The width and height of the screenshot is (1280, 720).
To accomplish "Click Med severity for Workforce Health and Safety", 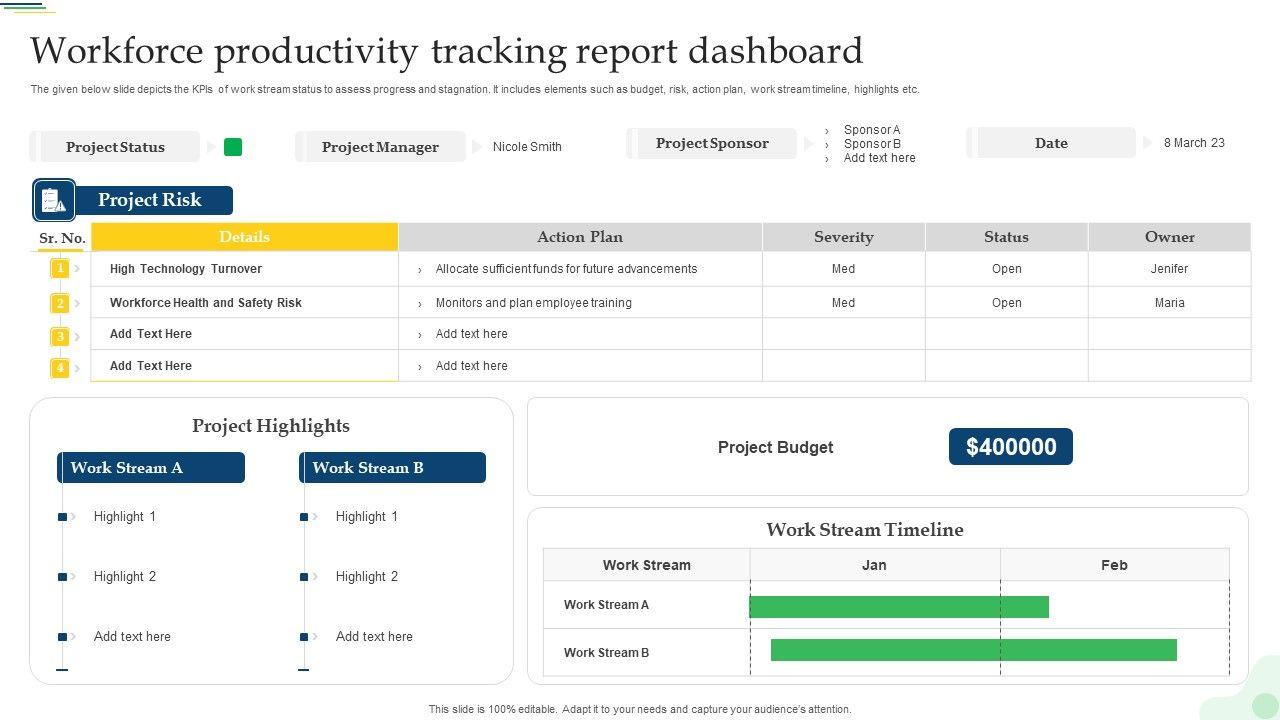I will point(844,303).
